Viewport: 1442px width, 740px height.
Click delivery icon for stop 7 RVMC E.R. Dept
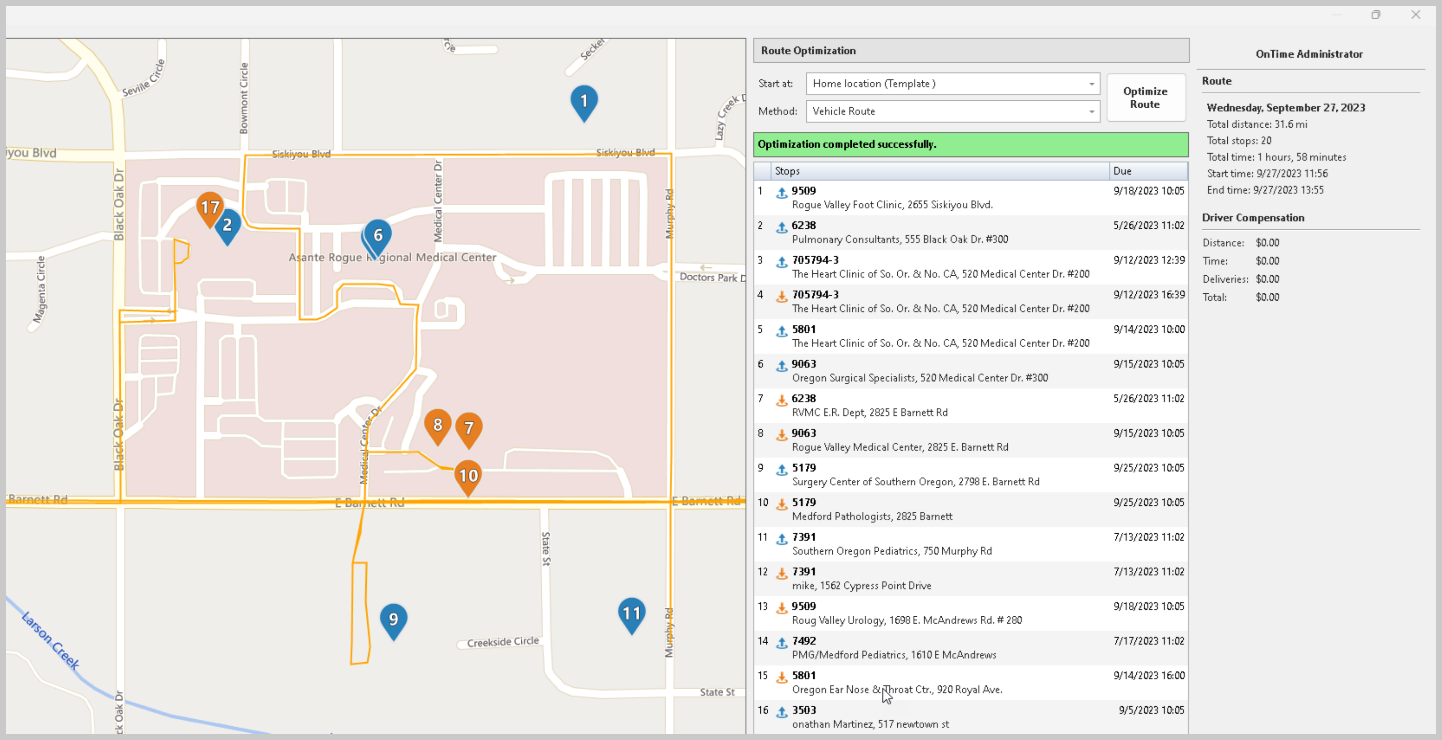782,400
